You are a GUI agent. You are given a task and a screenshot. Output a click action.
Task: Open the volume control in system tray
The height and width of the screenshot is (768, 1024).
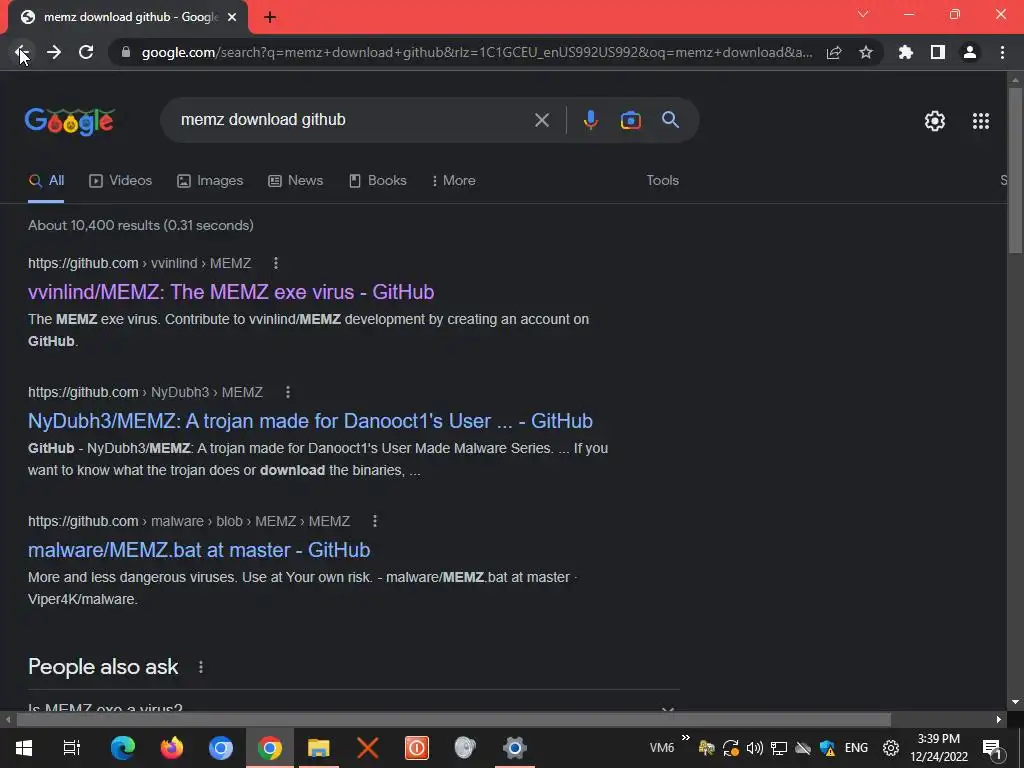pos(755,748)
